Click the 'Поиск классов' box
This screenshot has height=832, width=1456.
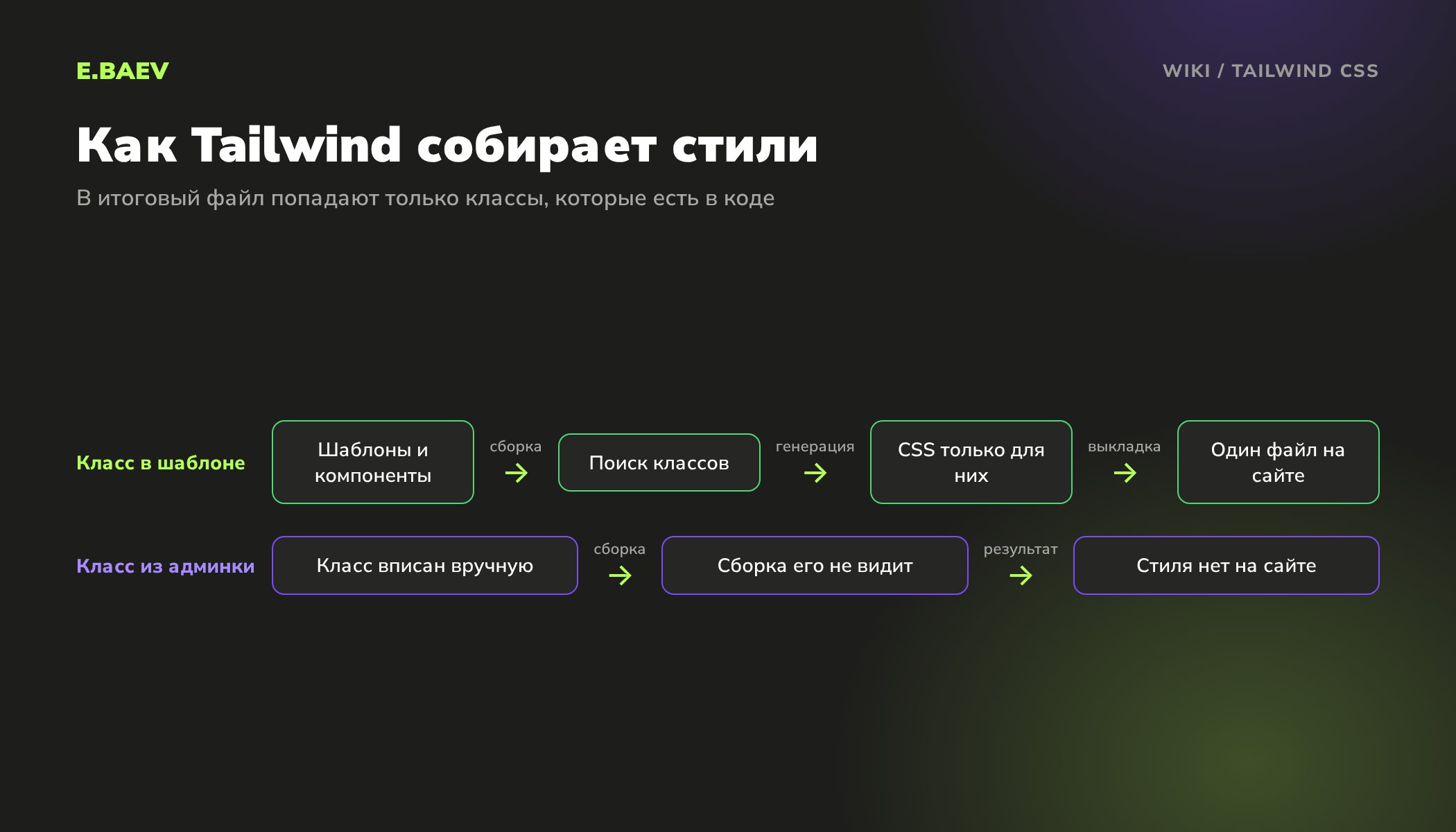pyautogui.click(x=659, y=462)
